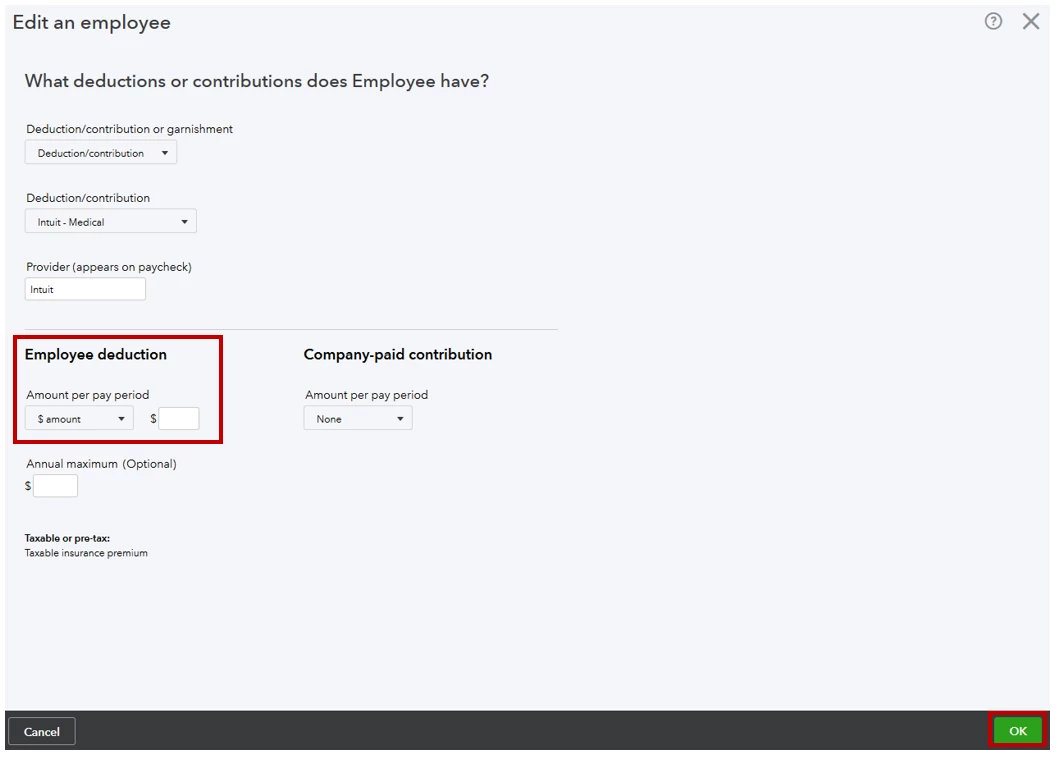1059x758 pixels.
Task: Click the Employee deduction heading
Action: pyautogui.click(x=96, y=355)
